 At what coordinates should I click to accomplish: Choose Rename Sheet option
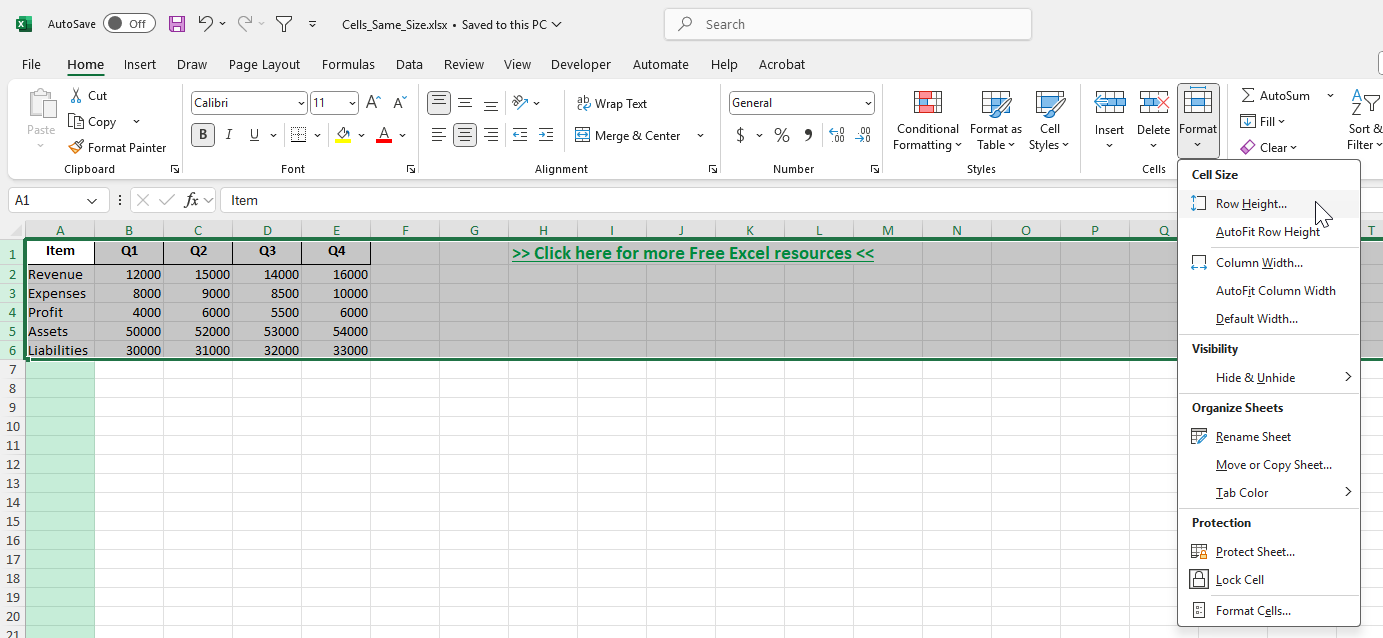point(1270,436)
